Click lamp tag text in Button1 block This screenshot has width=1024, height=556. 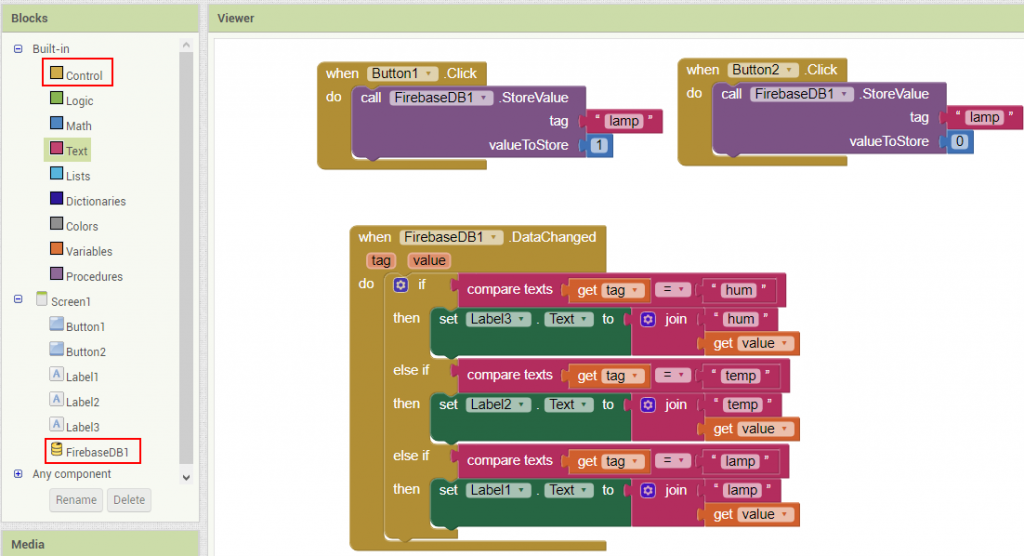[624, 121]
